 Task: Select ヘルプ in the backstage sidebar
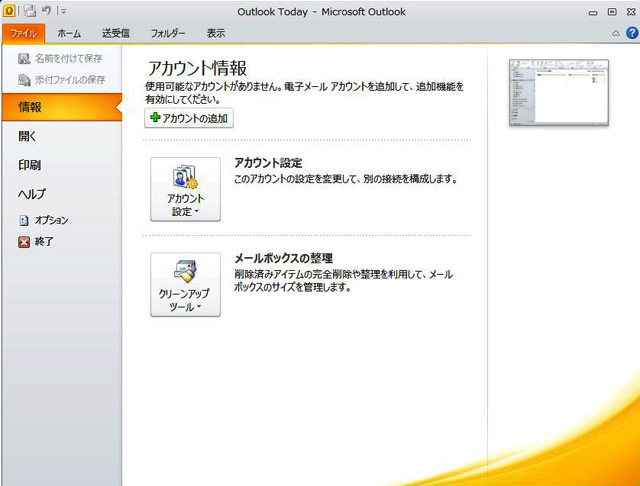pyautogui.click(x=32, y=193)
